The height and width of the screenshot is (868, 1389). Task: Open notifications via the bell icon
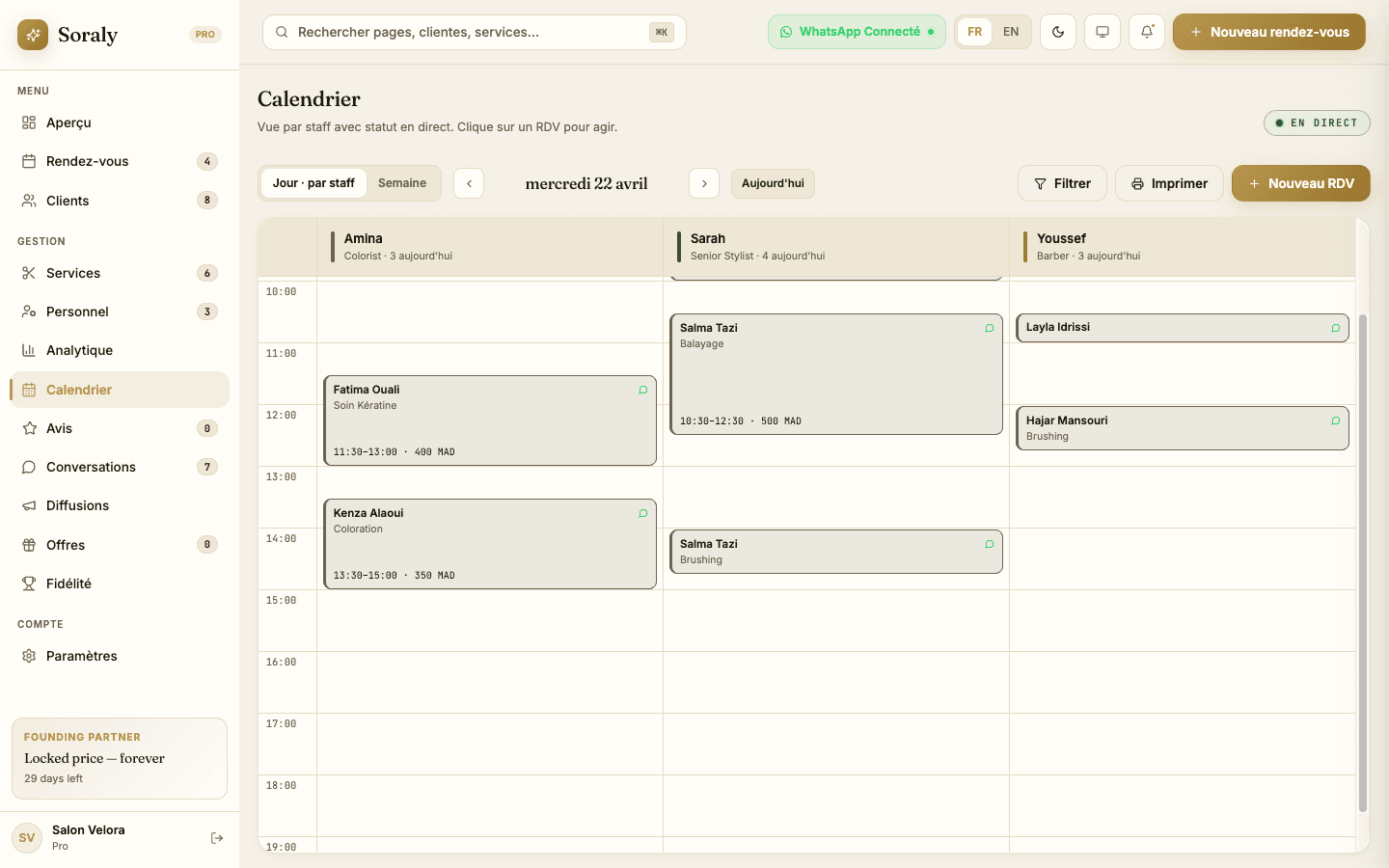point(1146,32)
